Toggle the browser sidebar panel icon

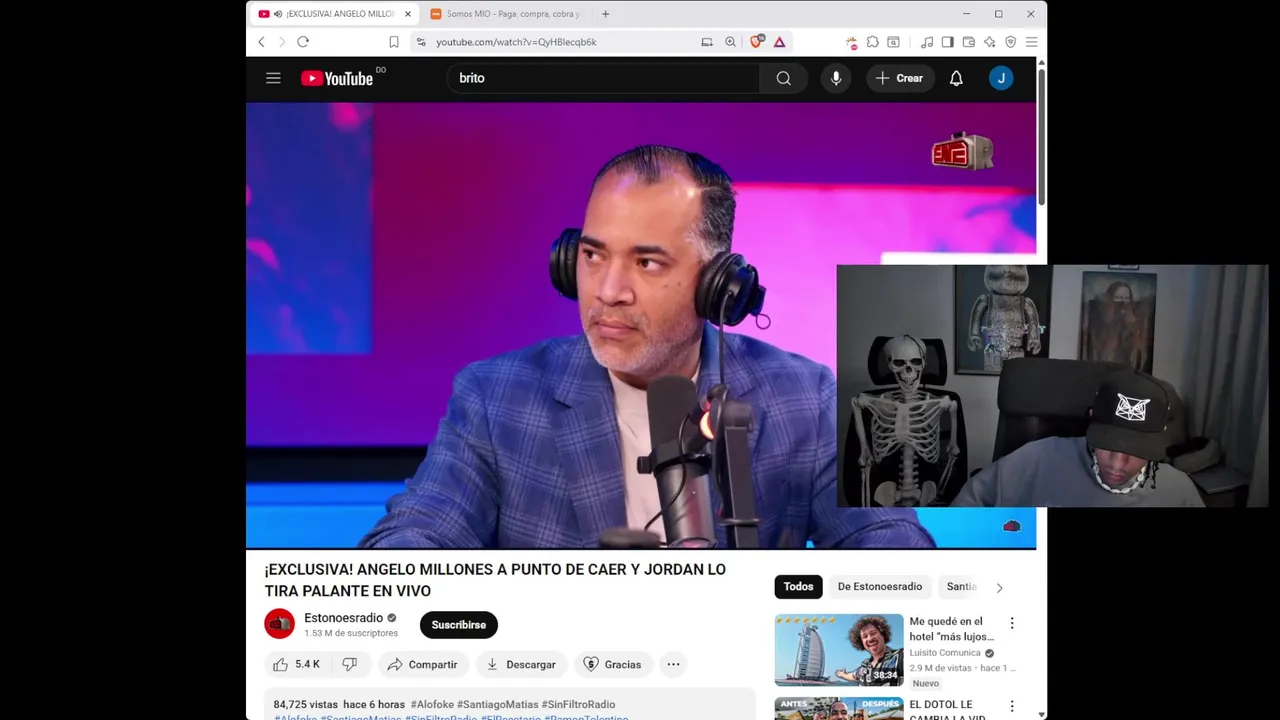tap(947, 42)
